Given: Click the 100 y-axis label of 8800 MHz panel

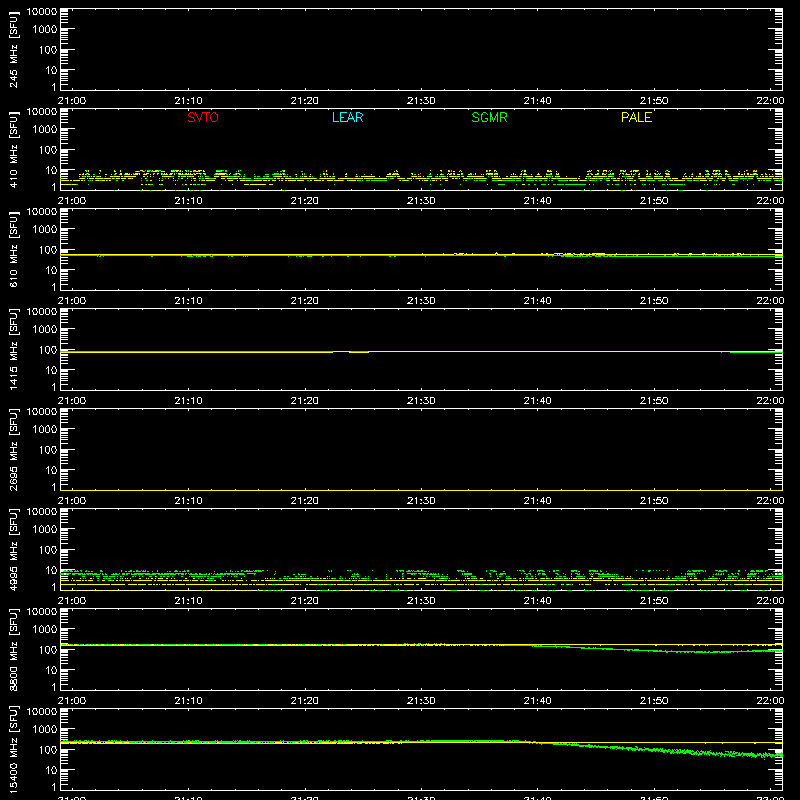Looking at the screenshot, I should 48,650.
